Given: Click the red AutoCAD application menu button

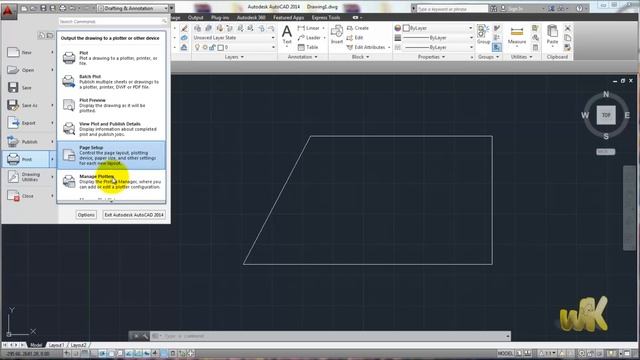Looking at the screenshot, I should point(8,11).
